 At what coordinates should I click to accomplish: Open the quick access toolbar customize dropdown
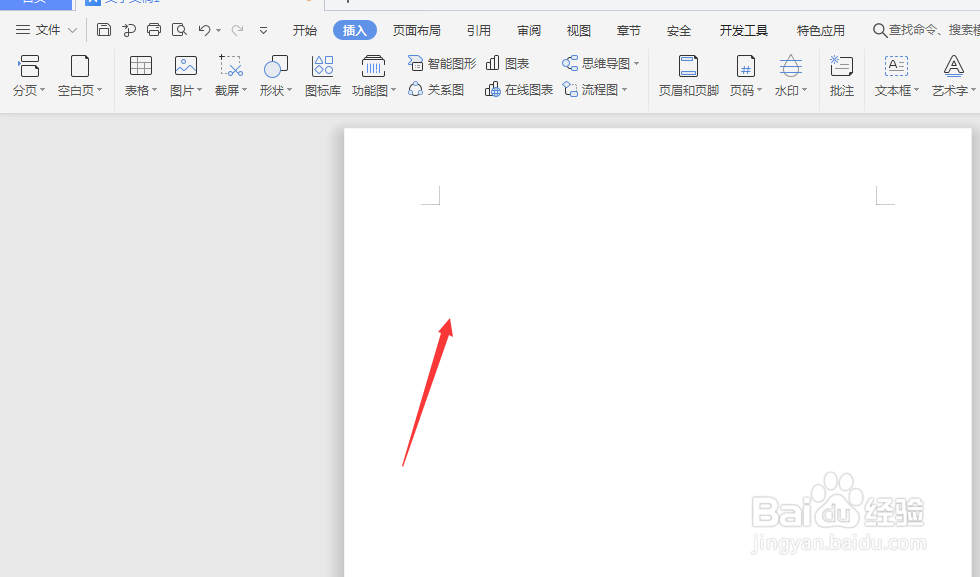[x=263, y=29]
